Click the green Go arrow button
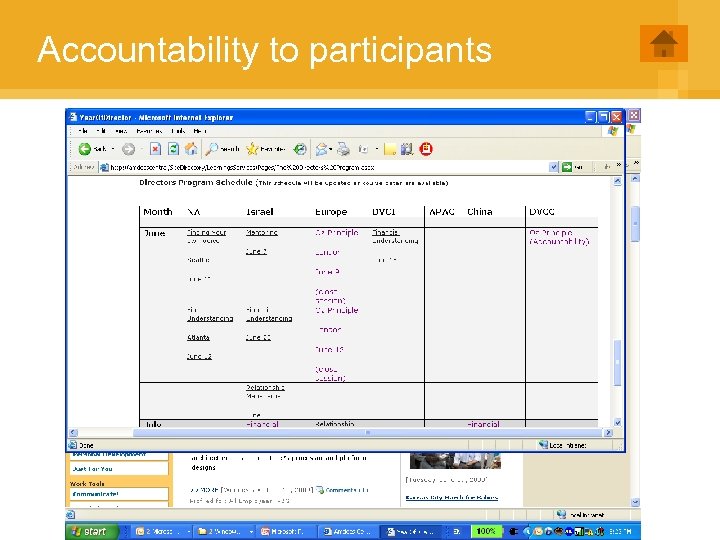This screenshot has height=540, width=720. coord(567,167)
